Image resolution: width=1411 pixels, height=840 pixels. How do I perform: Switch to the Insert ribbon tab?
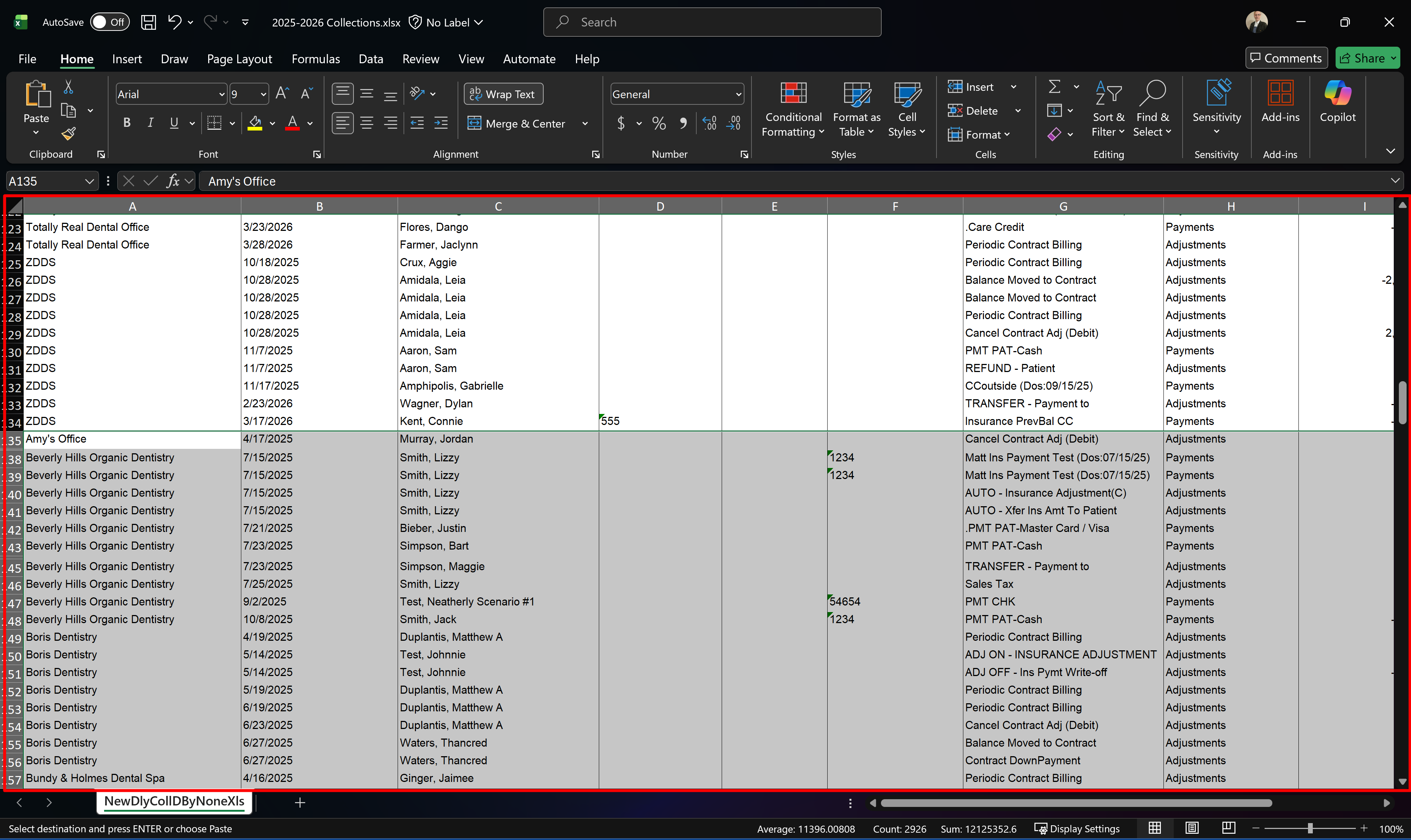click(x=127, y=59)
